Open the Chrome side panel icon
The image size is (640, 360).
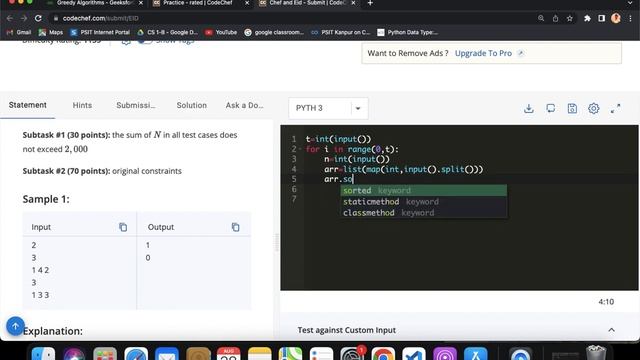point(601,18)
